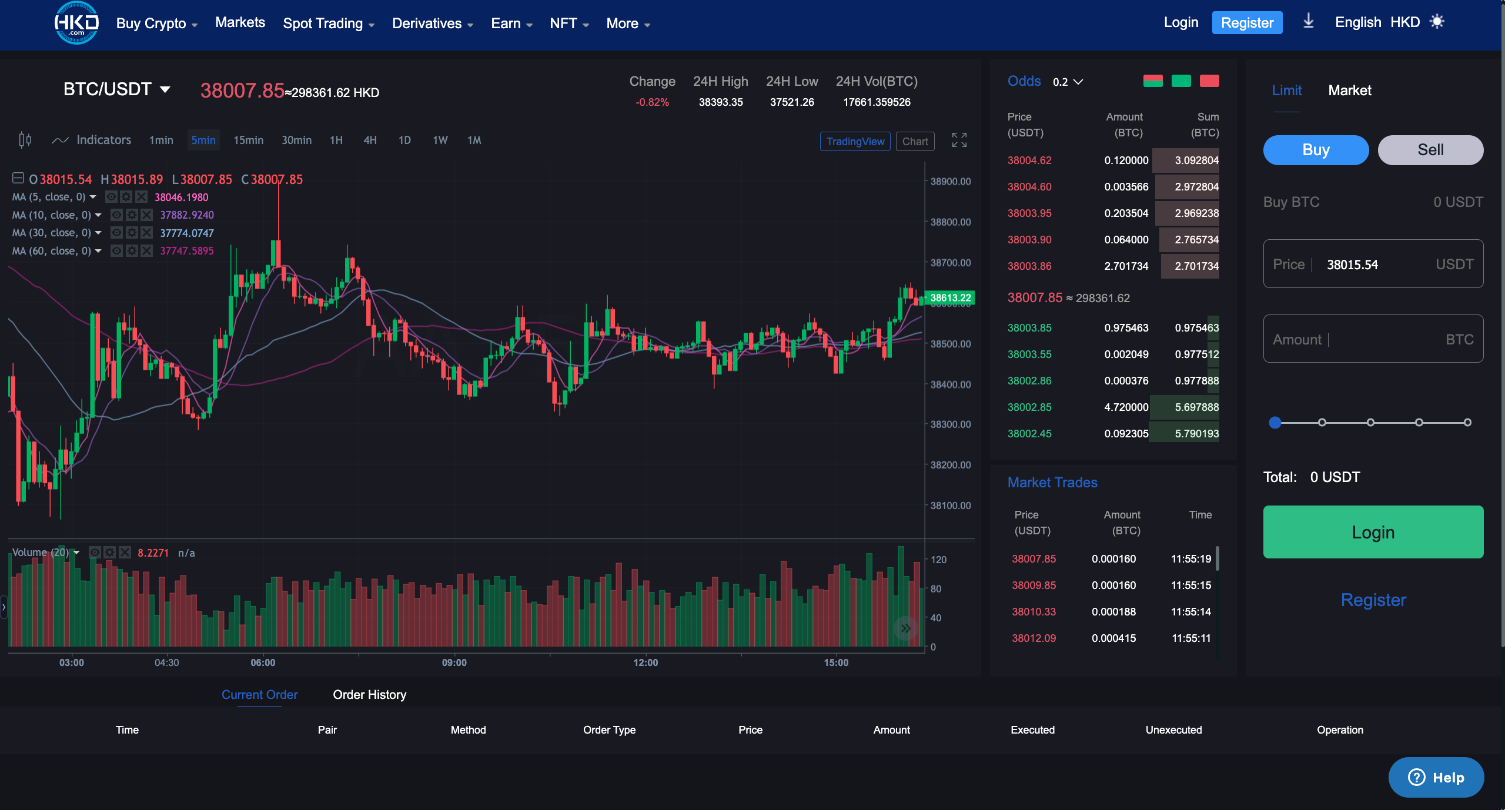Viewport: 1505px width, 810px height.
Task: Toggle visibility eye of MA 5
Action: click(x=112, y=197)
